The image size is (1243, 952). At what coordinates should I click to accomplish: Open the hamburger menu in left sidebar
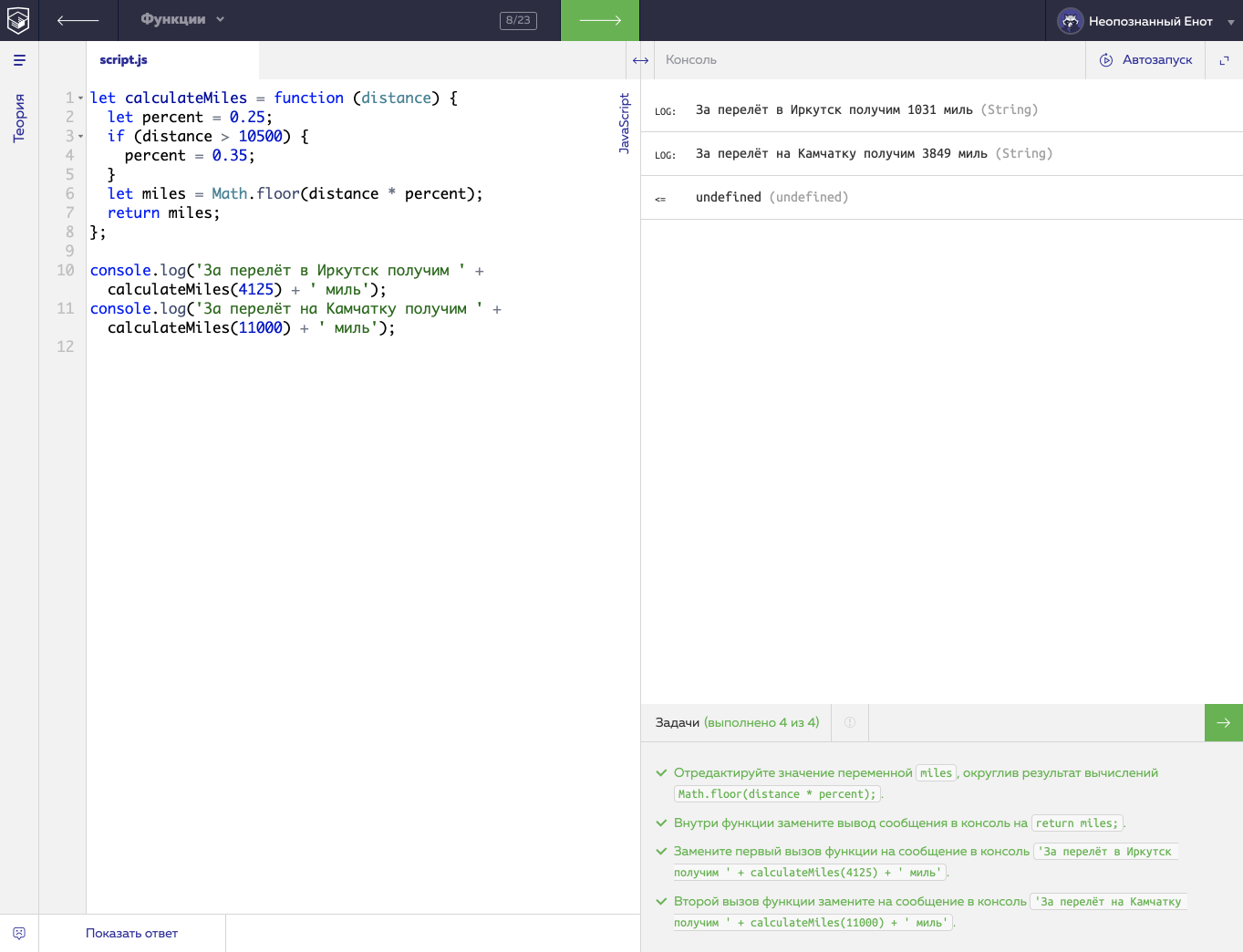pyautogui.click(x=19, y=60)
